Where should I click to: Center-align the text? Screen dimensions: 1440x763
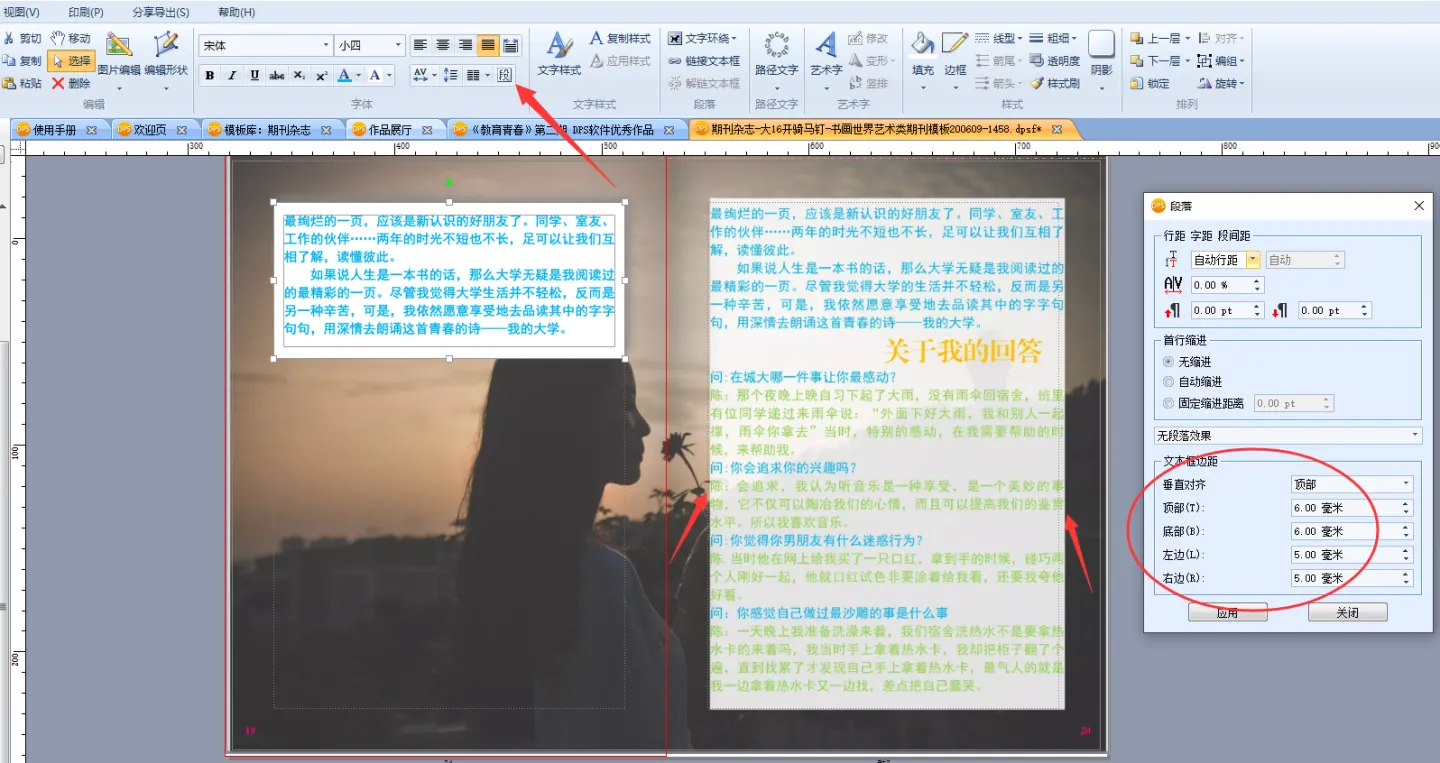[443, 45]
